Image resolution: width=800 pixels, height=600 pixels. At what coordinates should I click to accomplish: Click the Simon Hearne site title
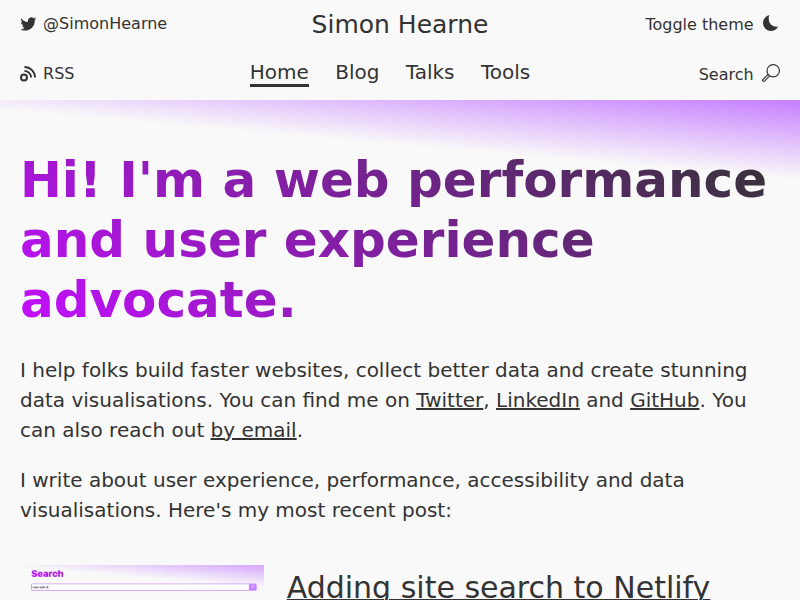click(400, 24)
